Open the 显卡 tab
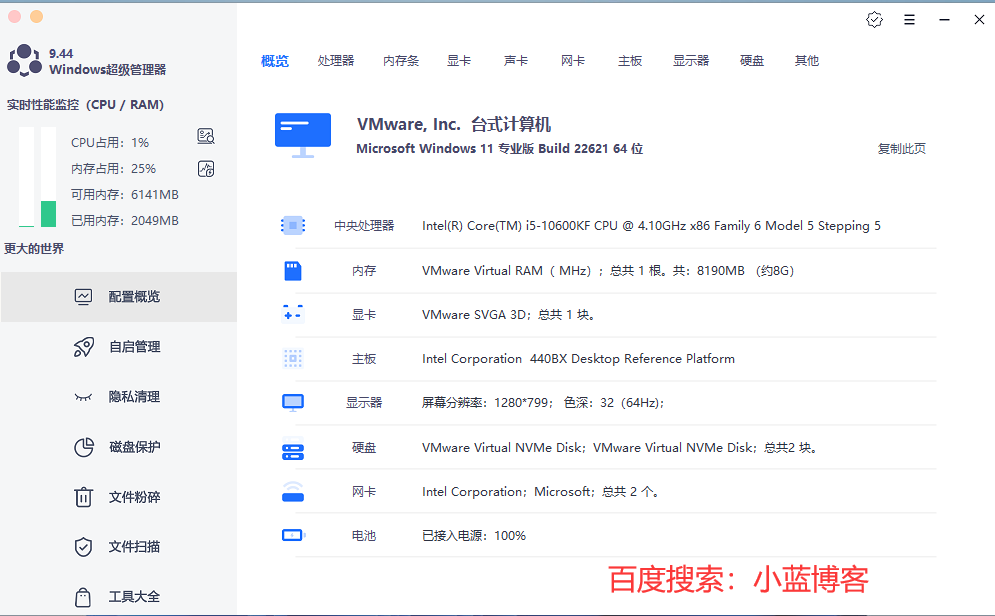 pos(459,61)
